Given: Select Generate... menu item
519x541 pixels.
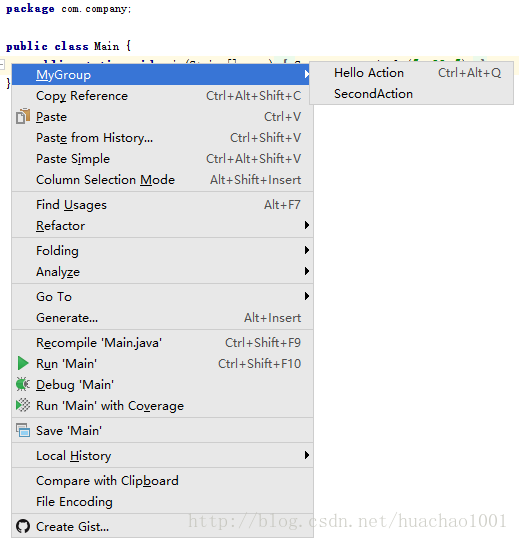Looking at the screenshot, I should (162, 318).
